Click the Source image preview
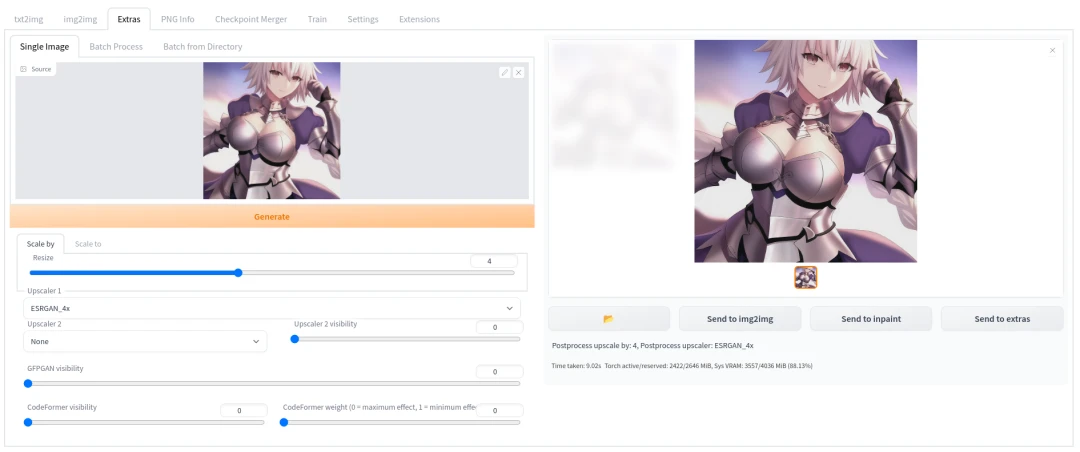This screenshot has width=1080, height=452. click(x=271, y=131)
